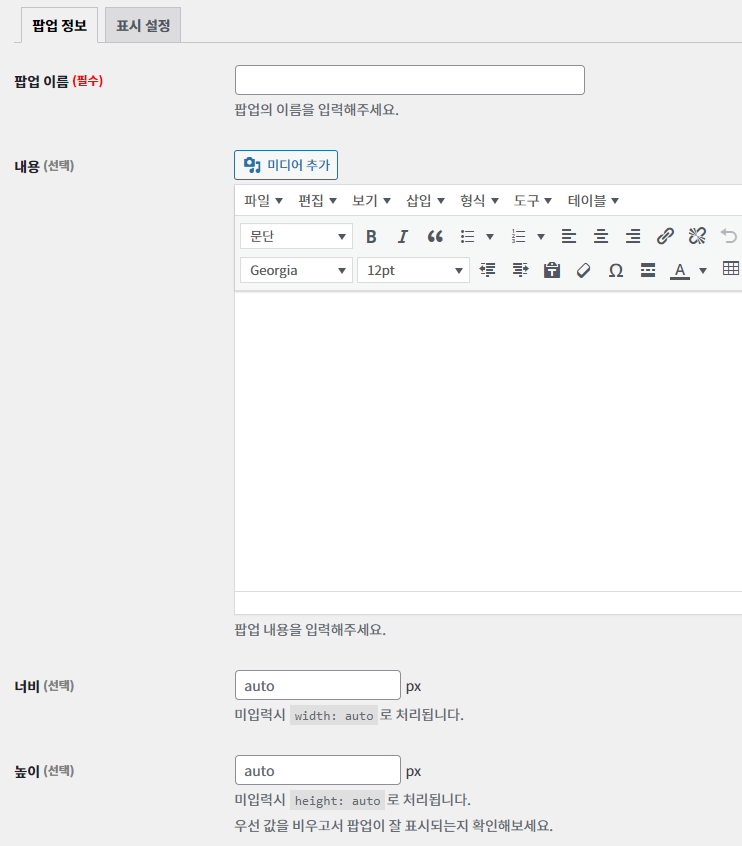Center align the text
Viewport: 742px width, 846px height.
(601, 236)
